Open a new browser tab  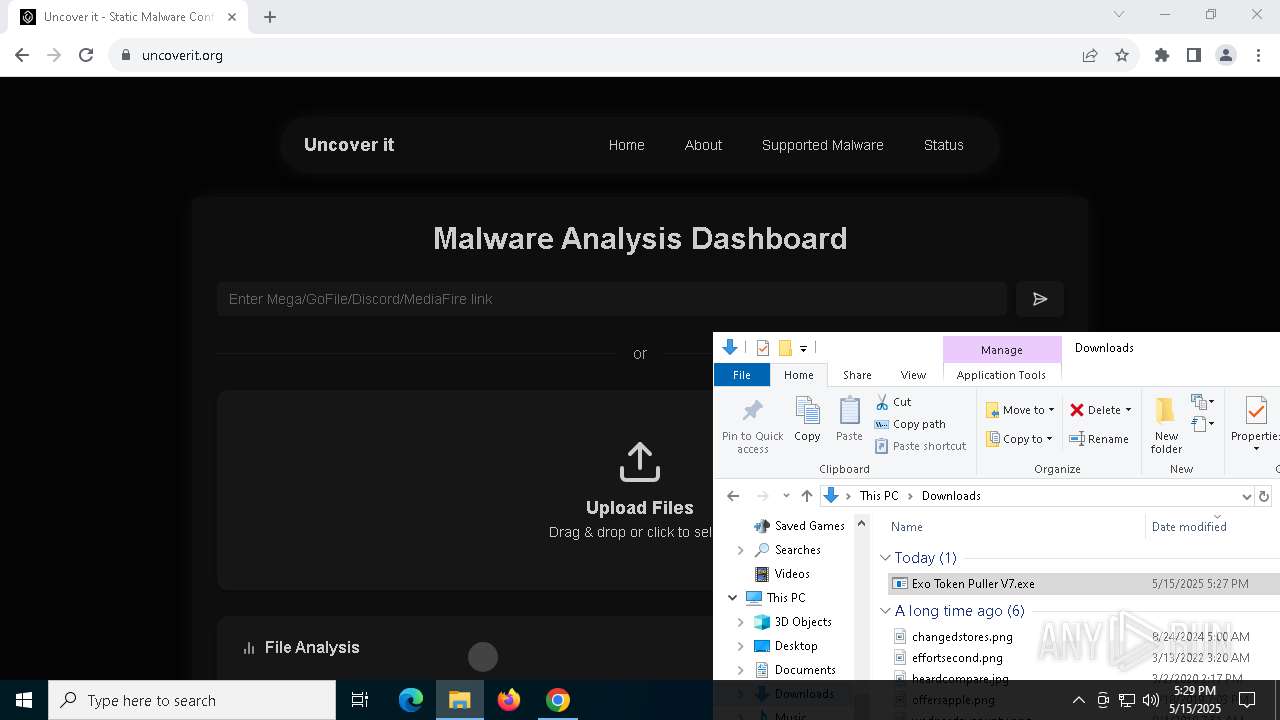[270, 16]
